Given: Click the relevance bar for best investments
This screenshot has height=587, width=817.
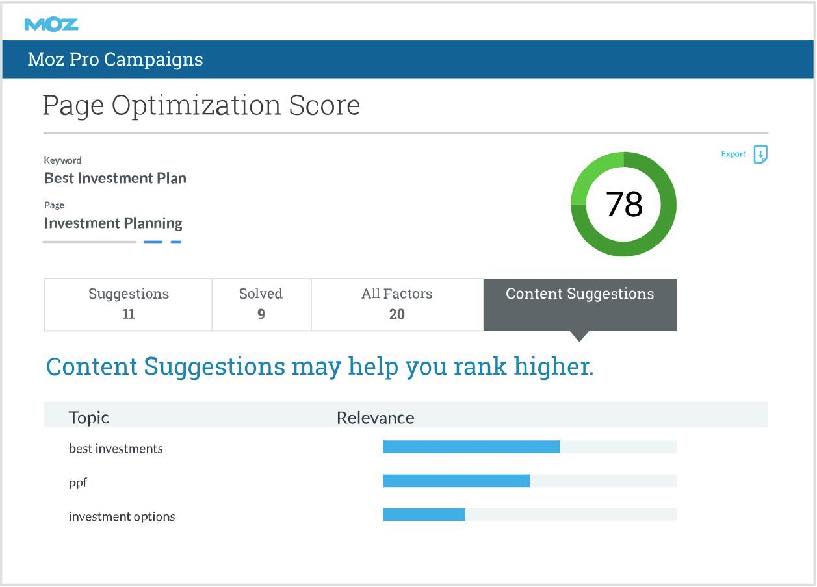Looking at the screenshot, I should (470, 447).
